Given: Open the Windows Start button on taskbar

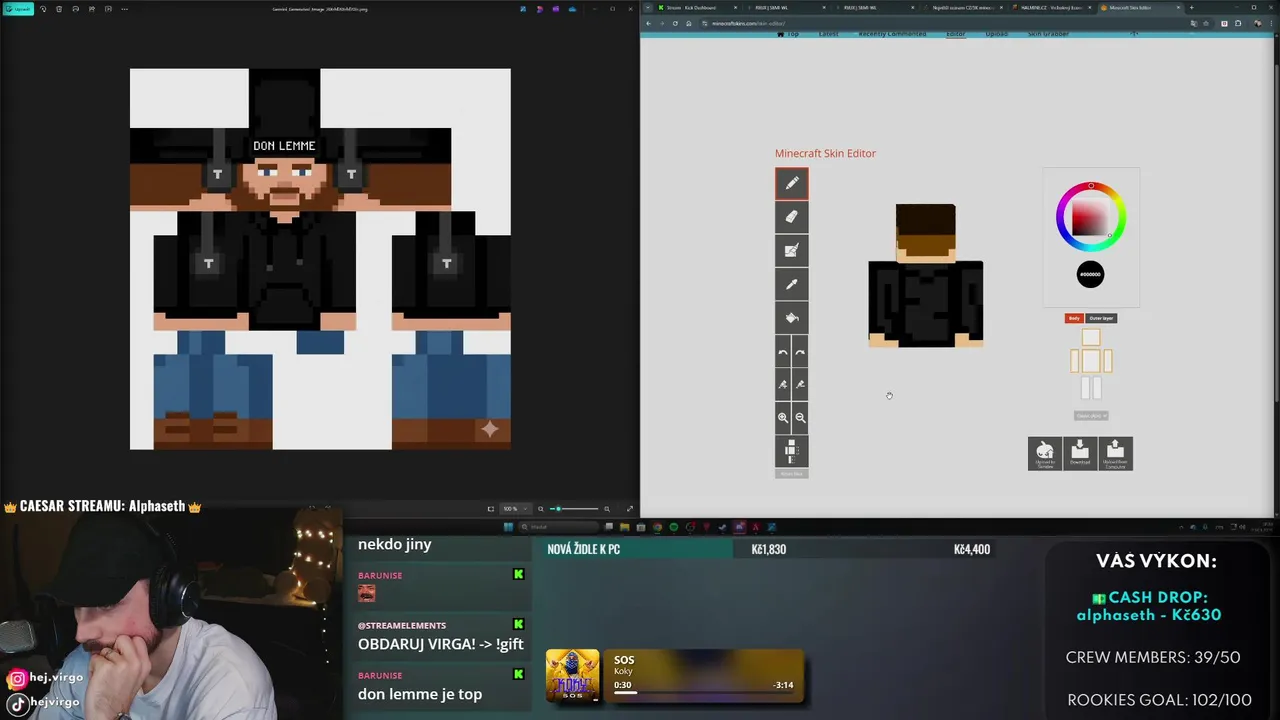Looking at the screenshot, I should 508,527.
